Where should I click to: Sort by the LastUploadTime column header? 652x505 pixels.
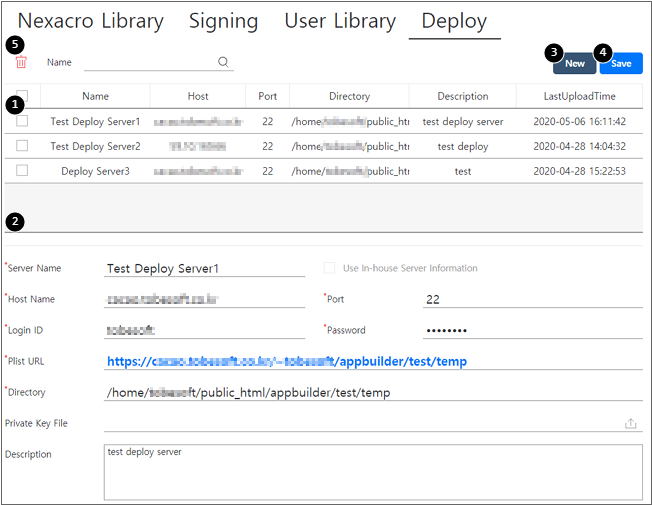[579, 96]
